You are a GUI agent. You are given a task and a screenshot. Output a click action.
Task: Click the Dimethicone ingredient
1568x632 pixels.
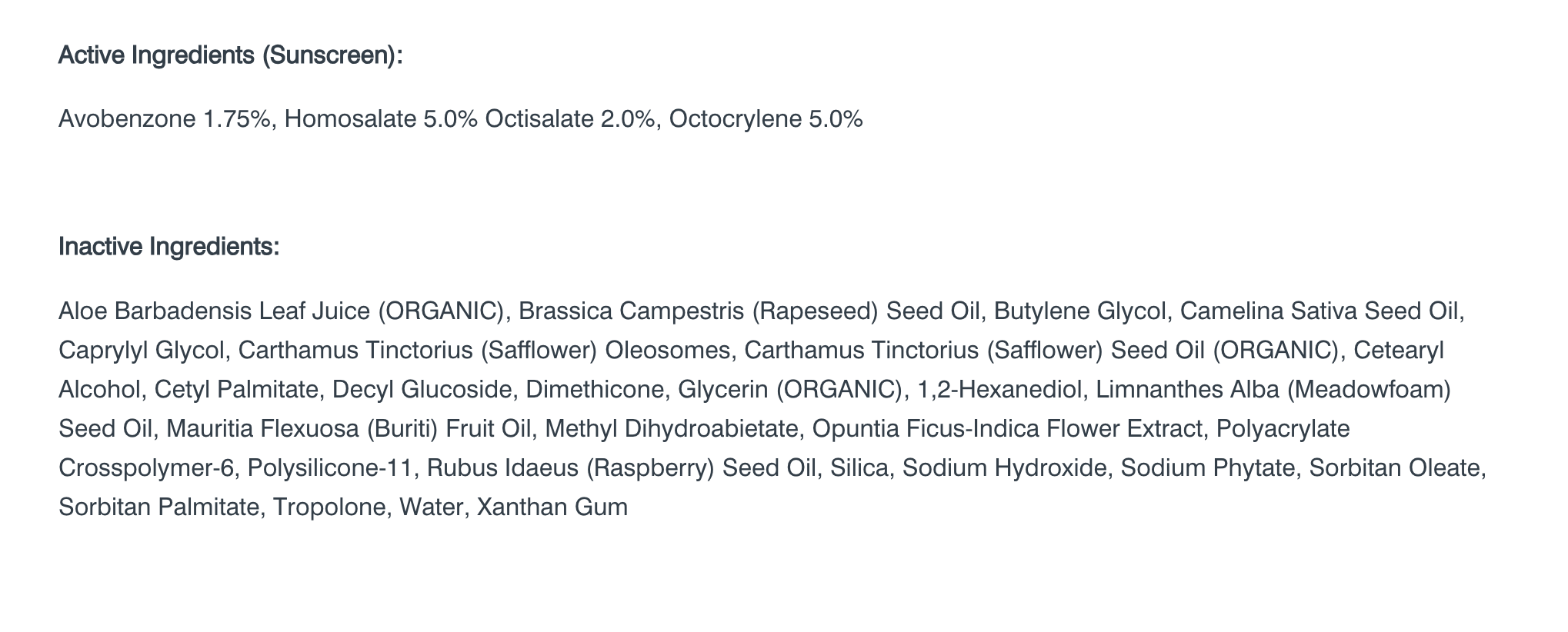coord(594,390)
